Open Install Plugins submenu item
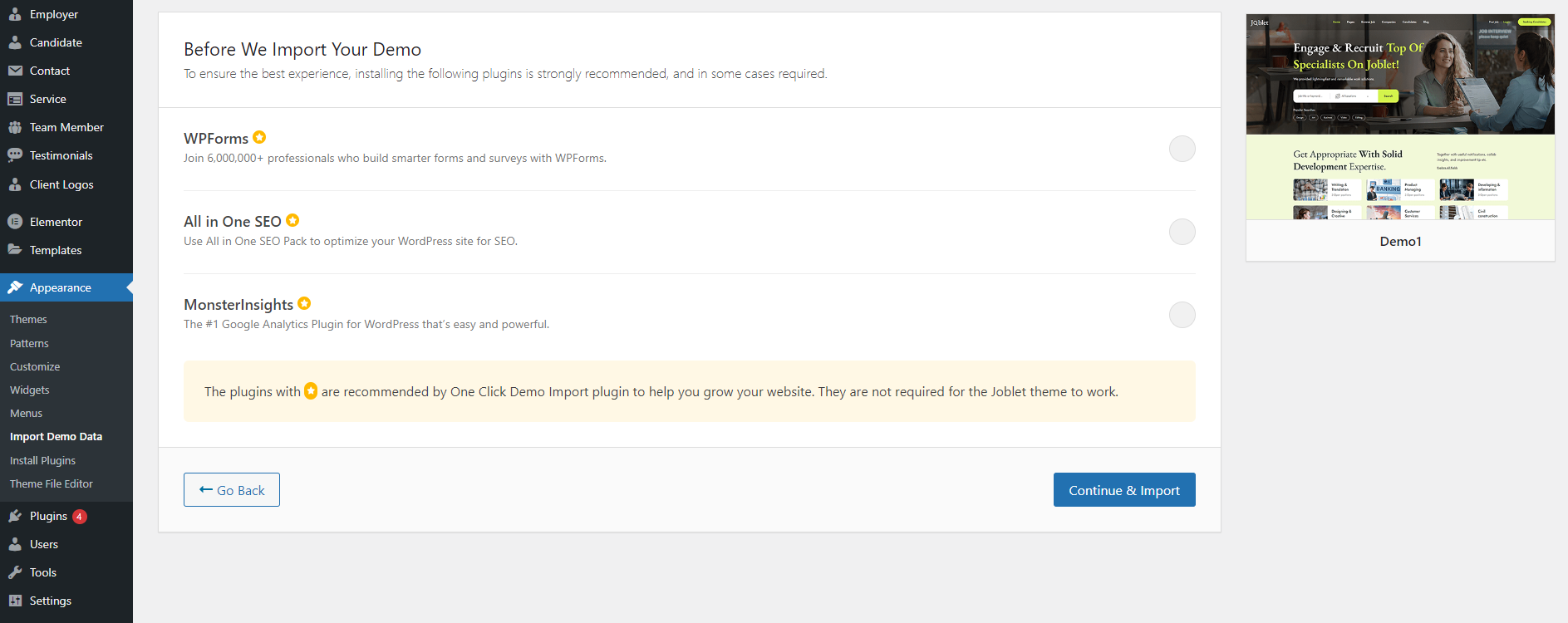1568x623 pixels. pyautogui.click(x=42, y=460)
